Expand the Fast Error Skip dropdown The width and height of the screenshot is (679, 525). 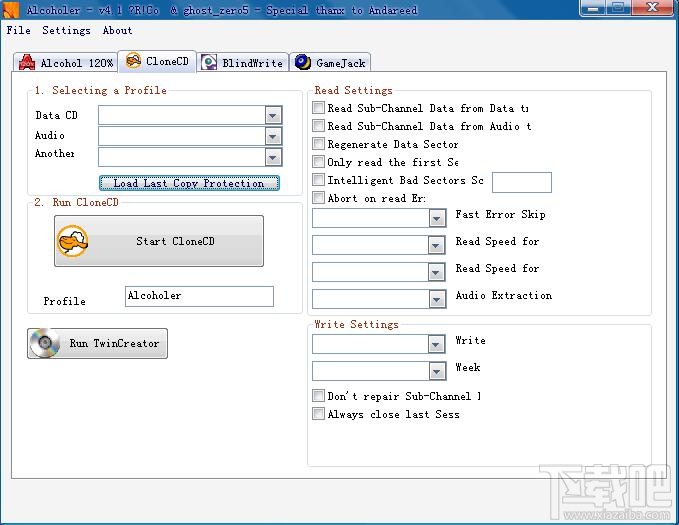[x=437, y=218]
